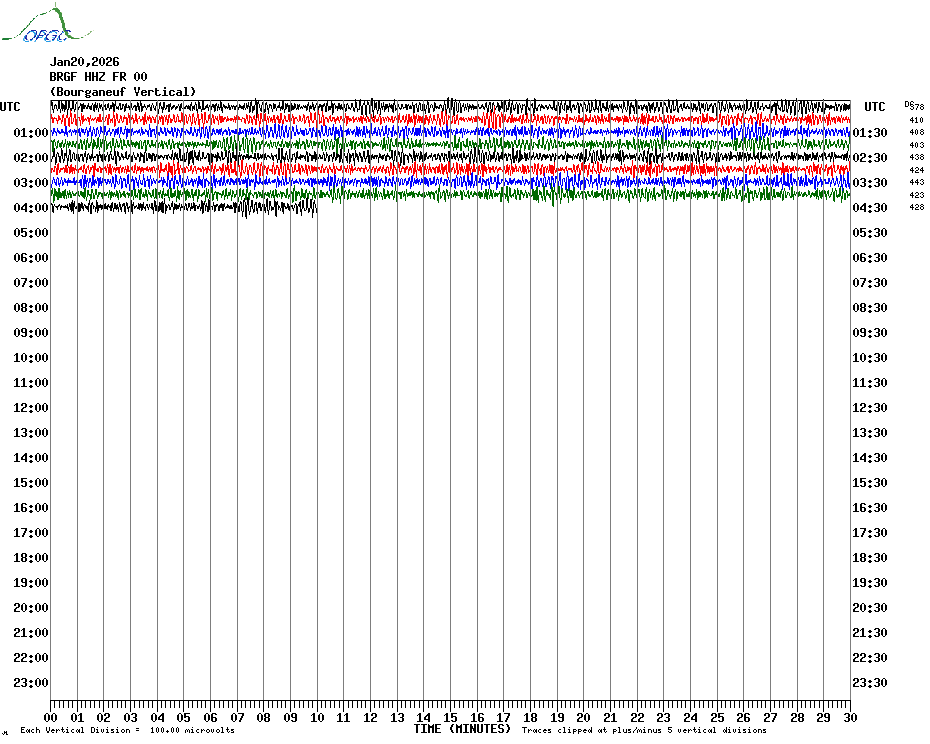The height and width of the screenshot is (744, 930).
Task: Click minute tick label 20 on the bottom axis
Action: 584,717
